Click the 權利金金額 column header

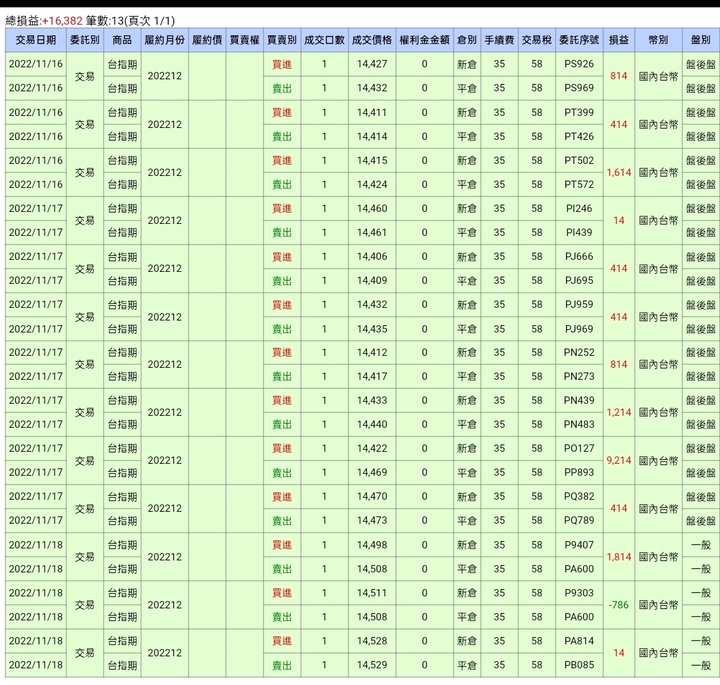pos(424,40)
